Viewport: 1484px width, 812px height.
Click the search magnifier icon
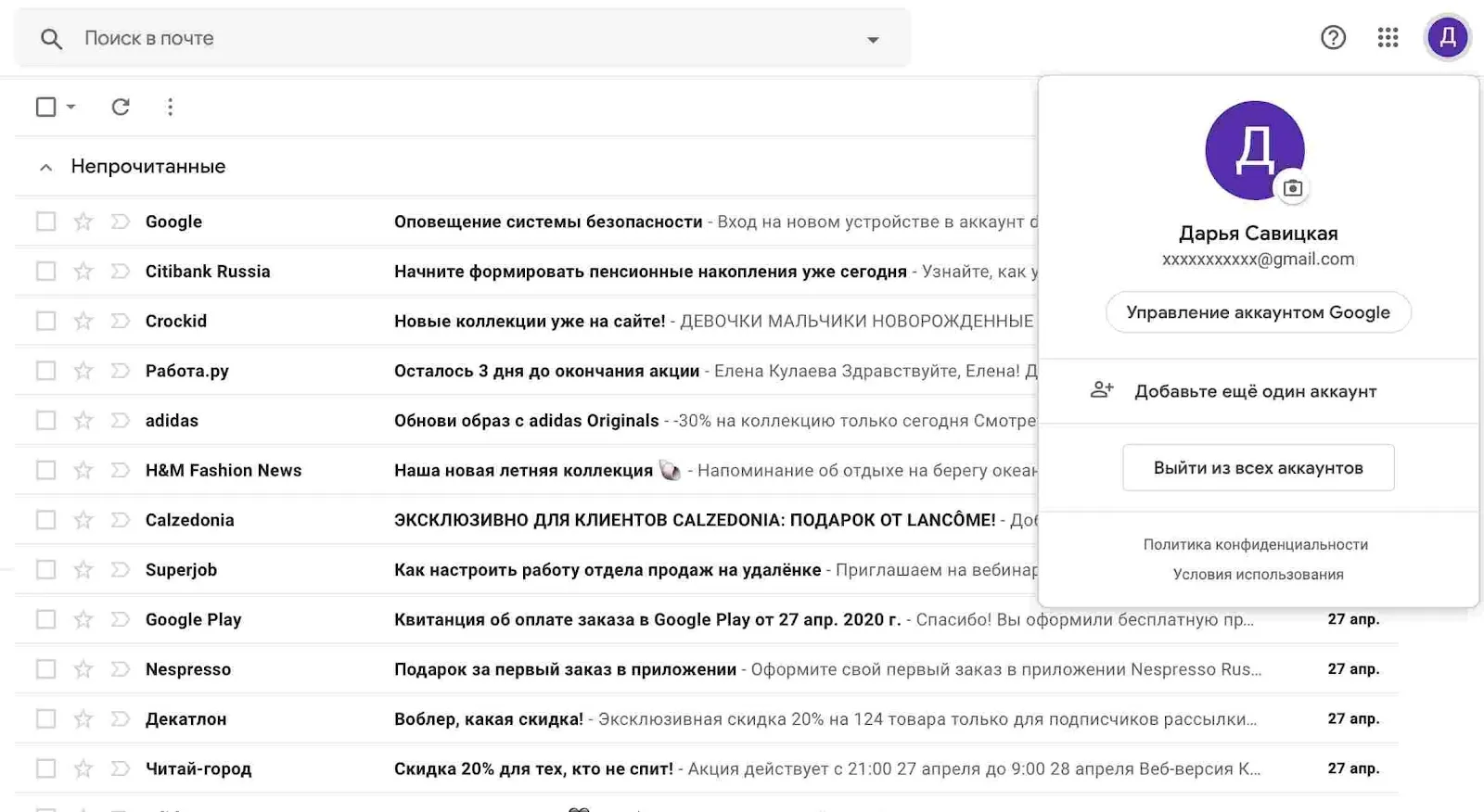point(52,39)
